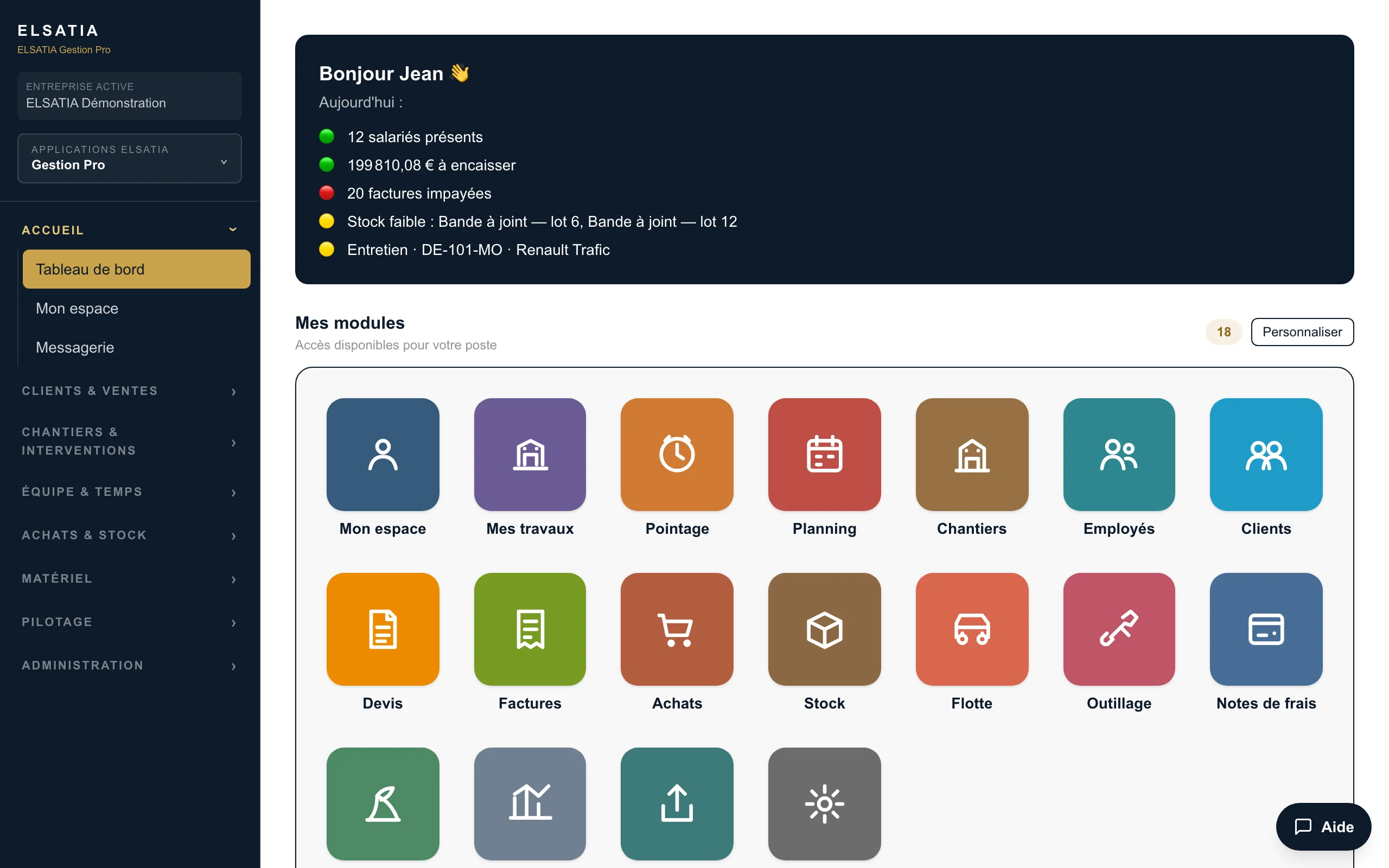The image size is (1389, 868).
Task: Click the Entreprise active ELSATIA Démonstration box
Action: (x=129, y=95)
